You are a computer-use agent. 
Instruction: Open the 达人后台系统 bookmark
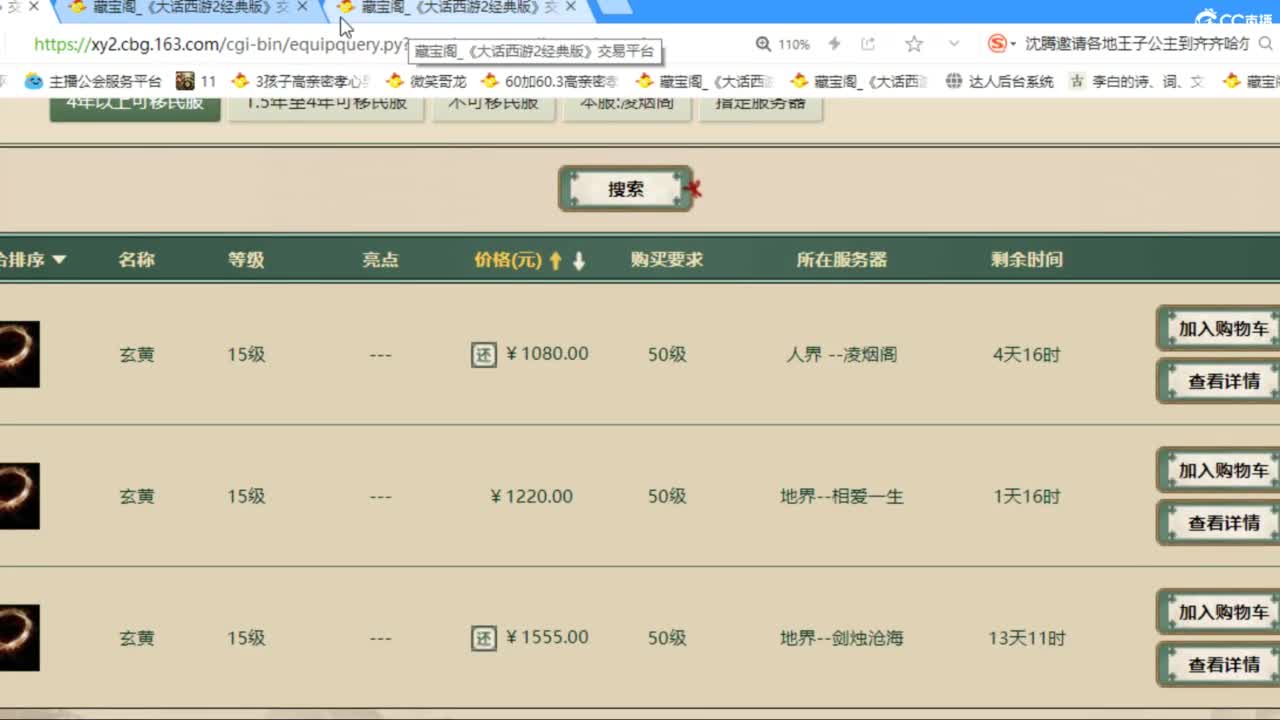[999, 81]
